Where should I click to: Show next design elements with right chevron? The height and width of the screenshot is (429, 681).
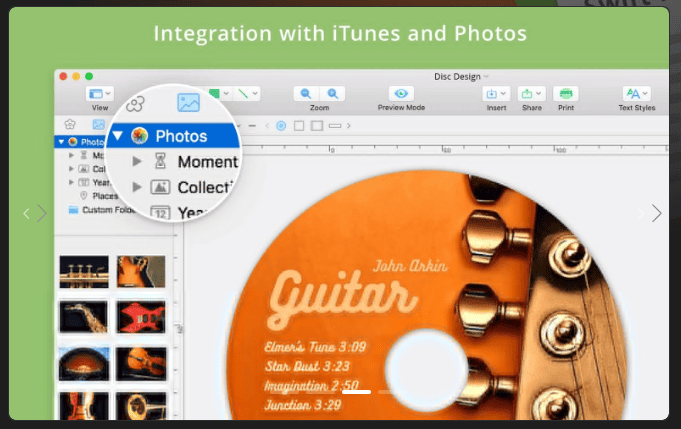coord(348,126)
